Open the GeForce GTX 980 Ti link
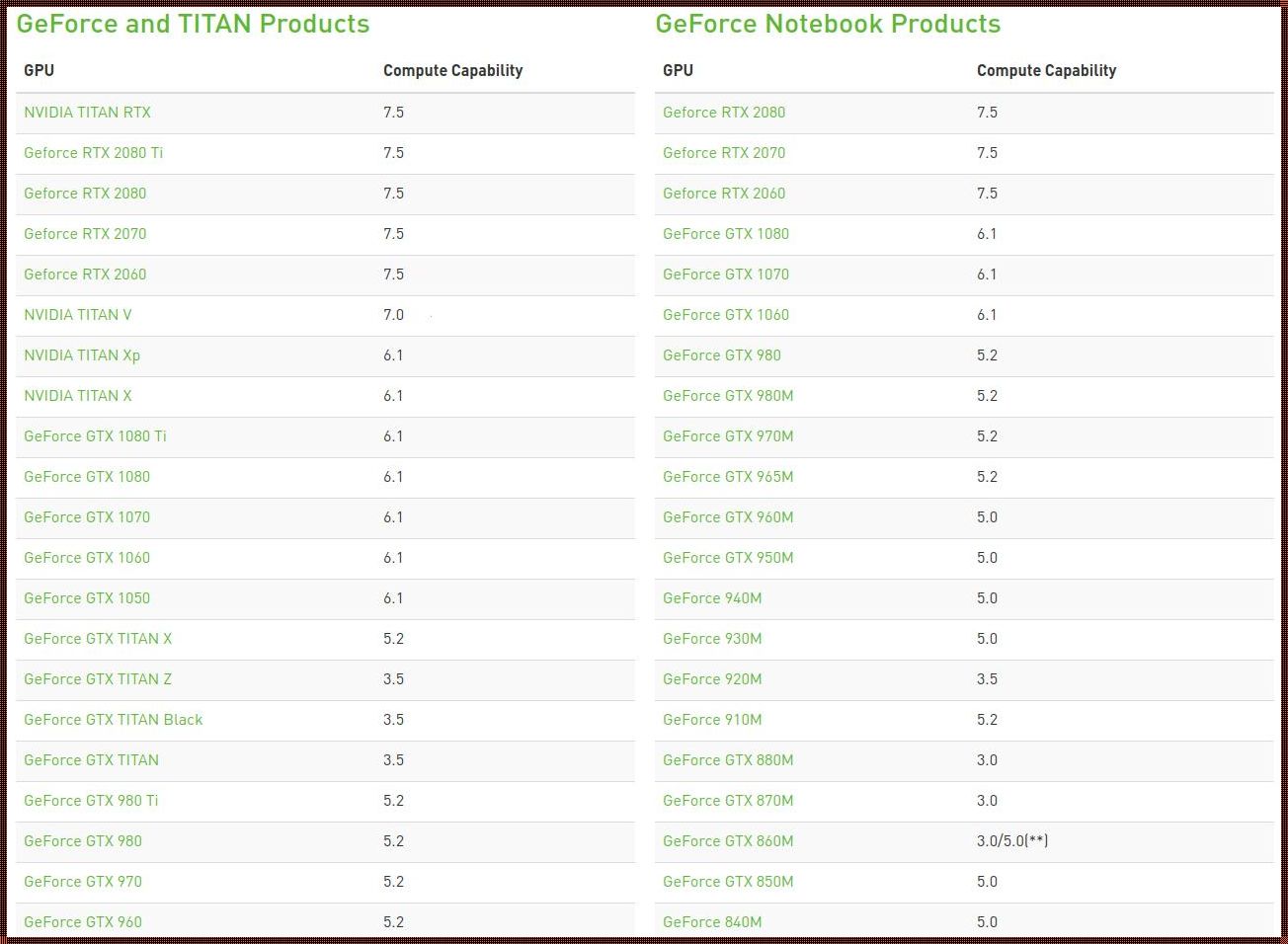The width and height of the screenshot is (1288, 944). point(91,801)
